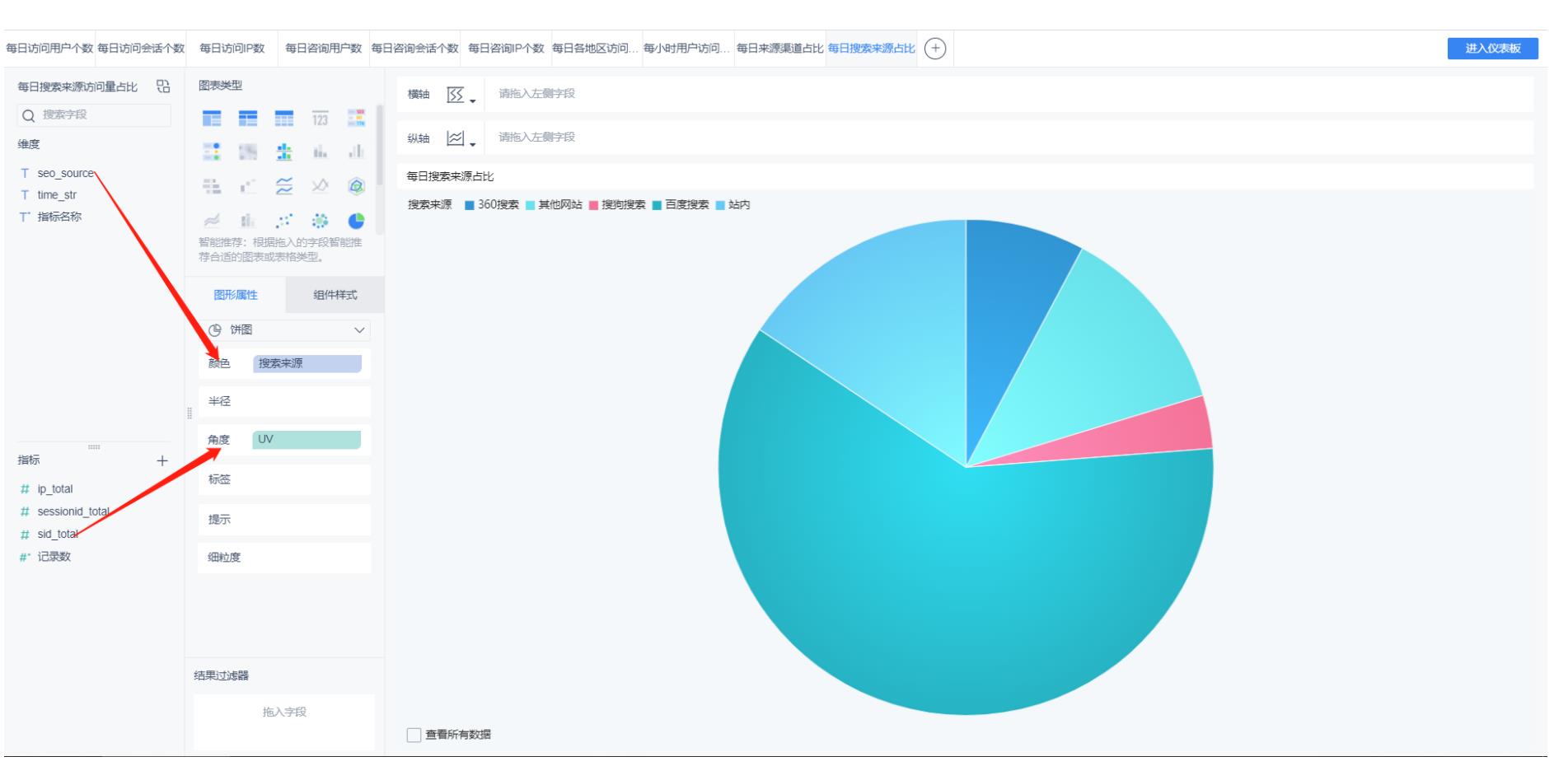Switch to the 每日咨询用户数 tab
Viewport: 1568px width, 780px height.
click(x=324, y=49)
